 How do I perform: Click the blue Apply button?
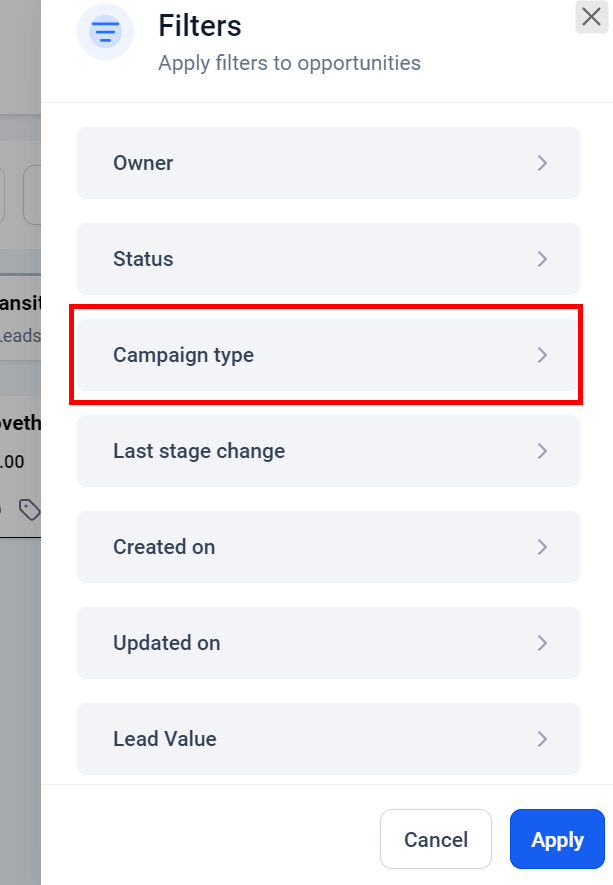point(557,839)
